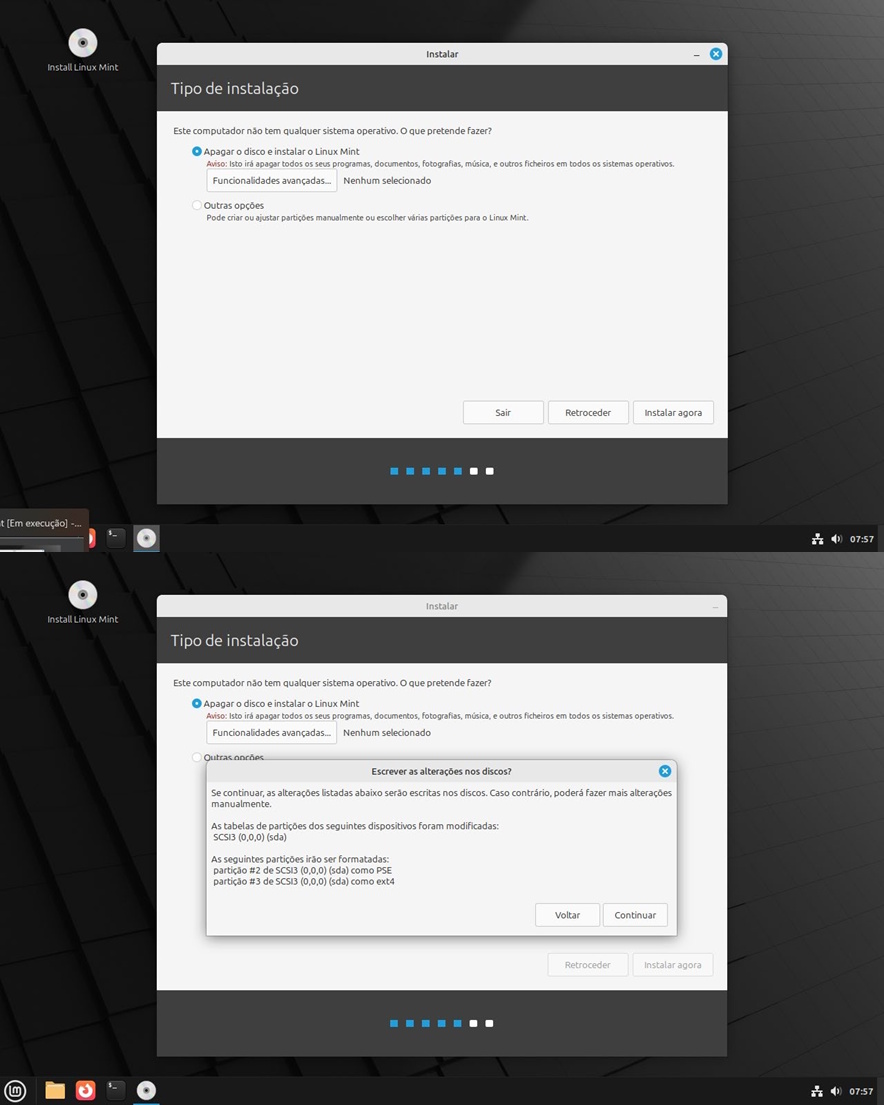The height and width of the screenshot is (1105, 884).
Task: Select the unobstructed 'Outras opções' radio button
Action: (197, 205)
